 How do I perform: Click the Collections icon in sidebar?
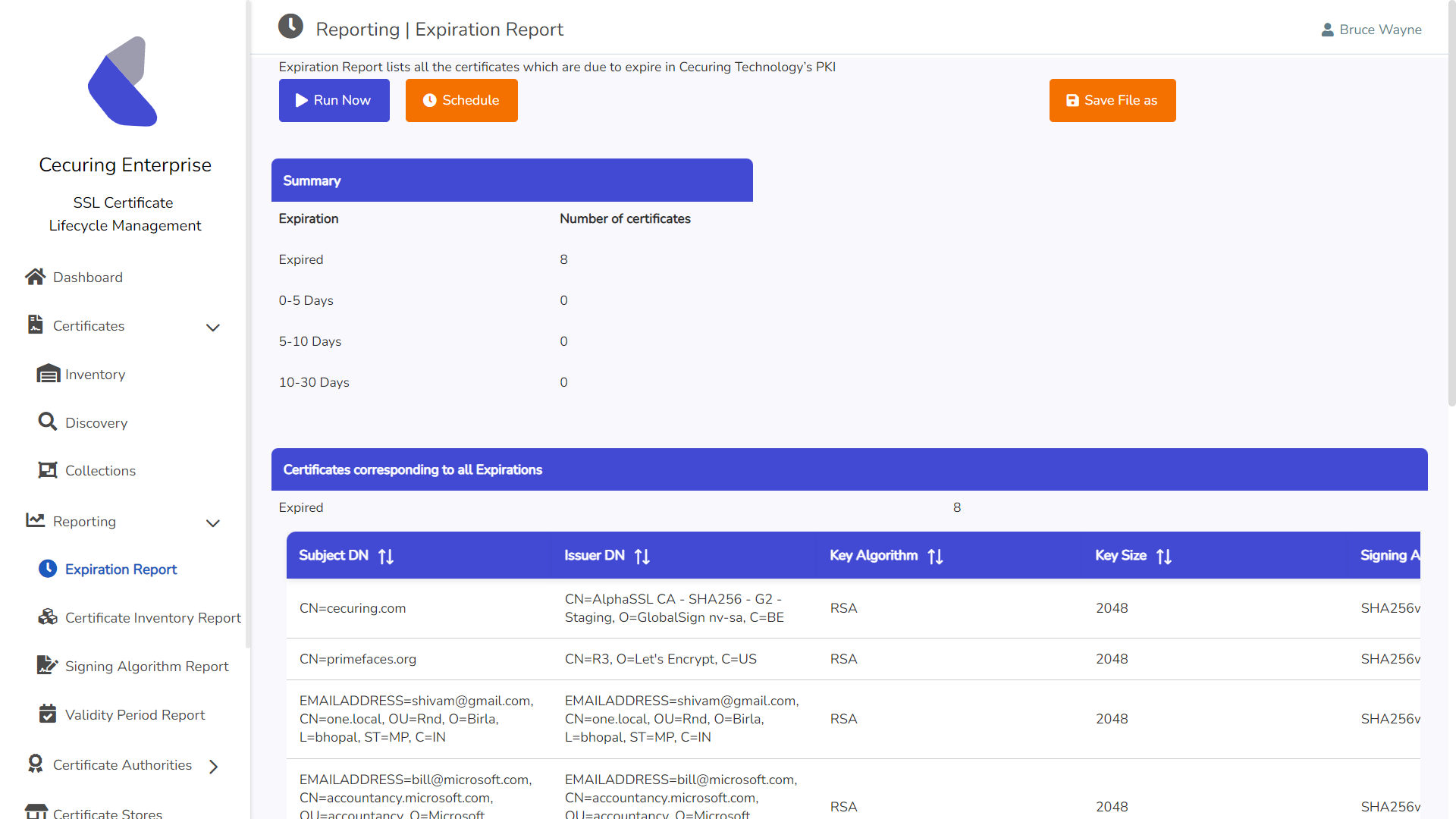(48, 470)
